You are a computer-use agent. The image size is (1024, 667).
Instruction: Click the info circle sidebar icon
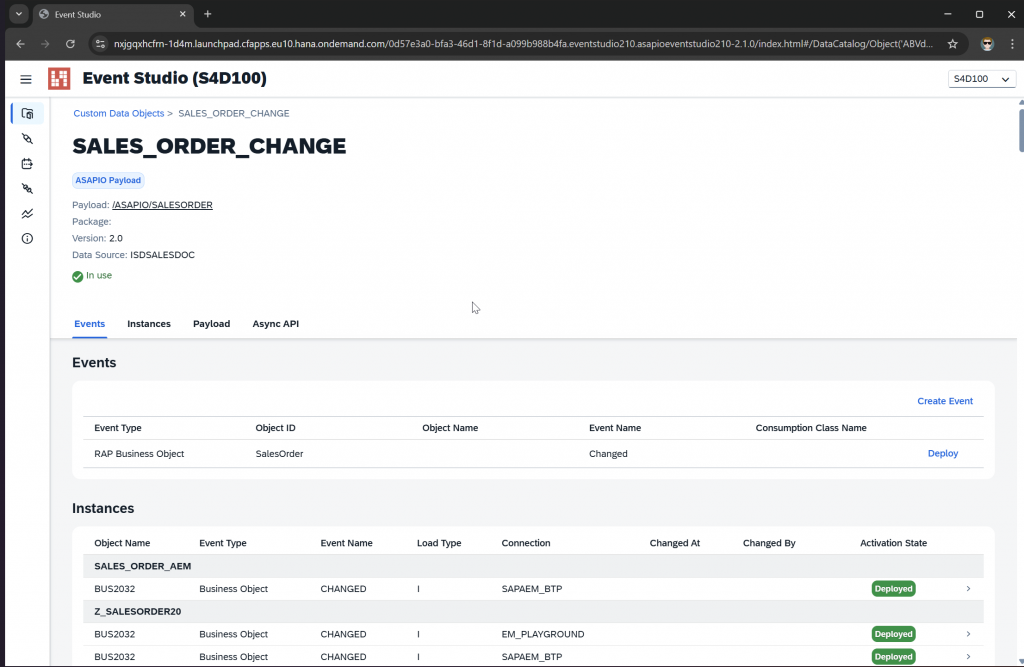[x=27, y=239]
